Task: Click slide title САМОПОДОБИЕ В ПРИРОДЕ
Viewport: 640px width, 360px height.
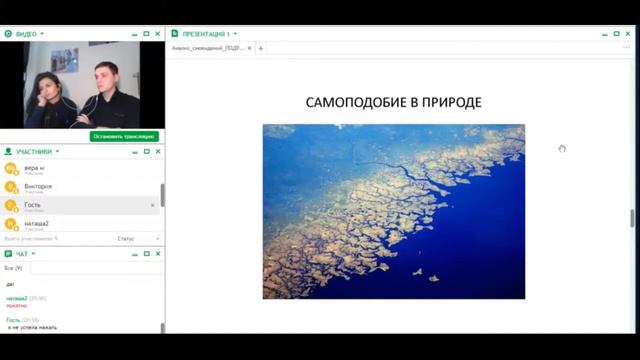Action: (393, 102)
